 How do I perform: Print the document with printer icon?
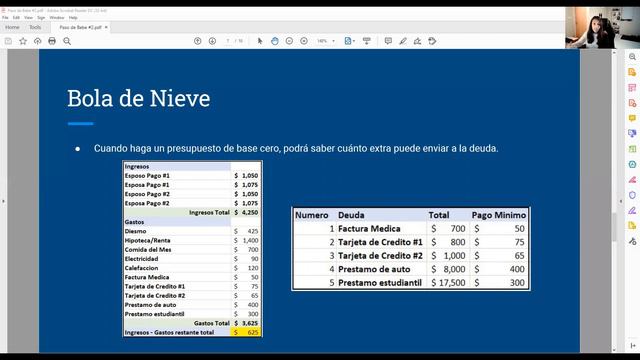tap(52, 41)
